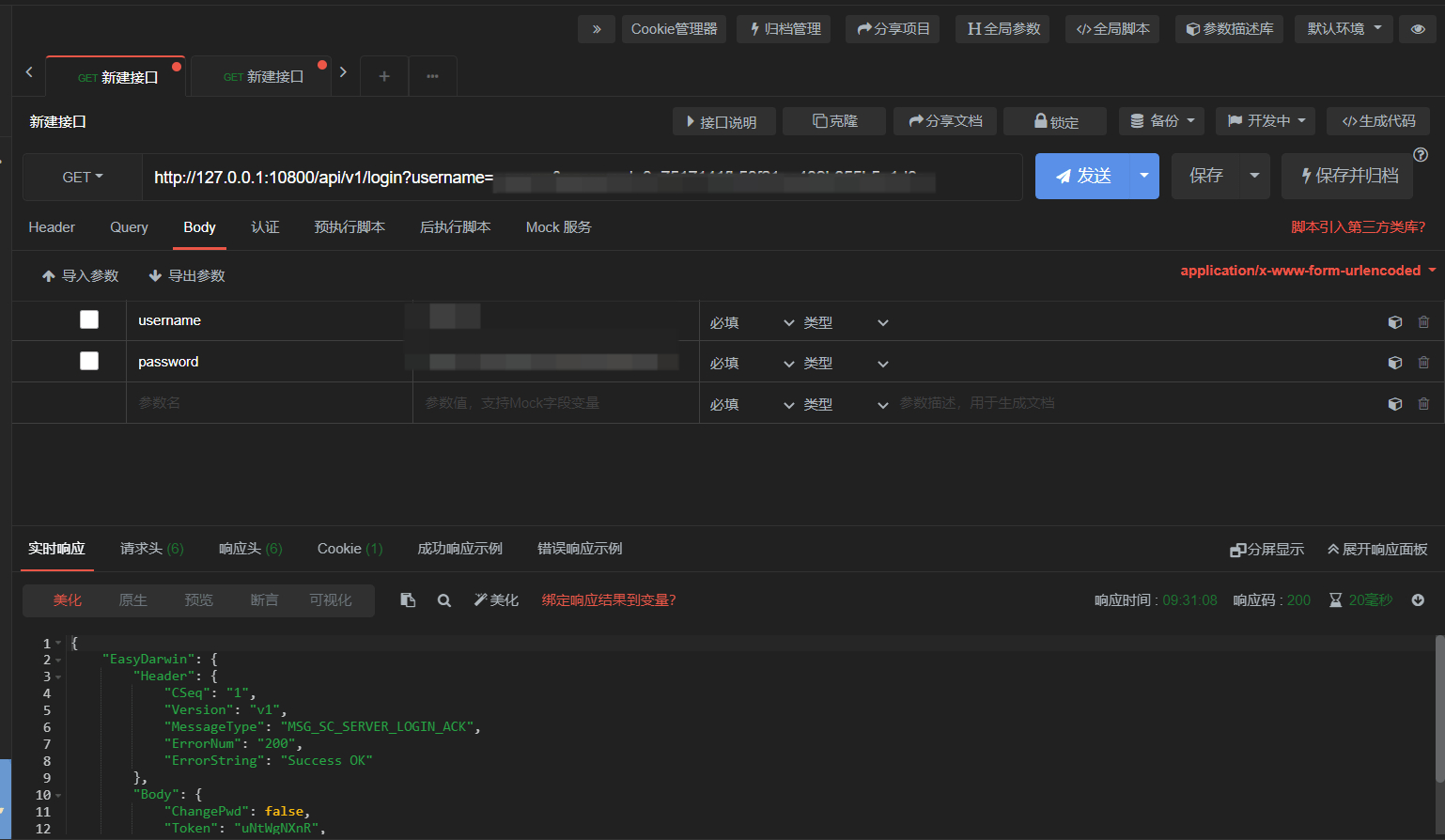This screenshot has height=840, width=1445.
Task: Send the request with 发送 button
Action: click(1082, 176)
